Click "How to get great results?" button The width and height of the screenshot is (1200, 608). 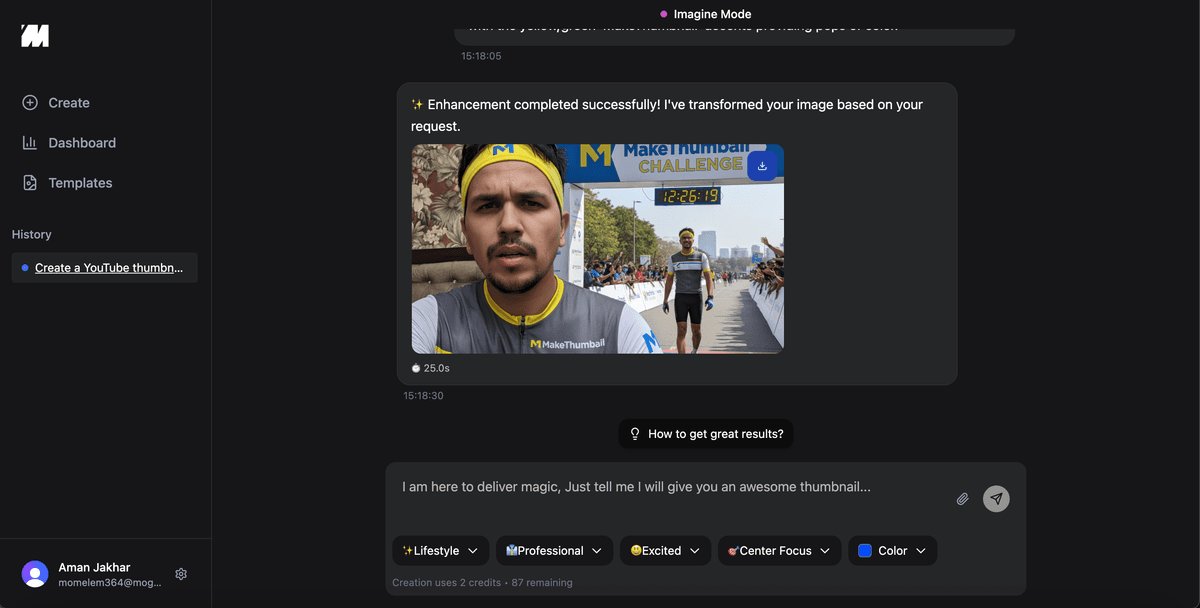(x=705, y=434)
